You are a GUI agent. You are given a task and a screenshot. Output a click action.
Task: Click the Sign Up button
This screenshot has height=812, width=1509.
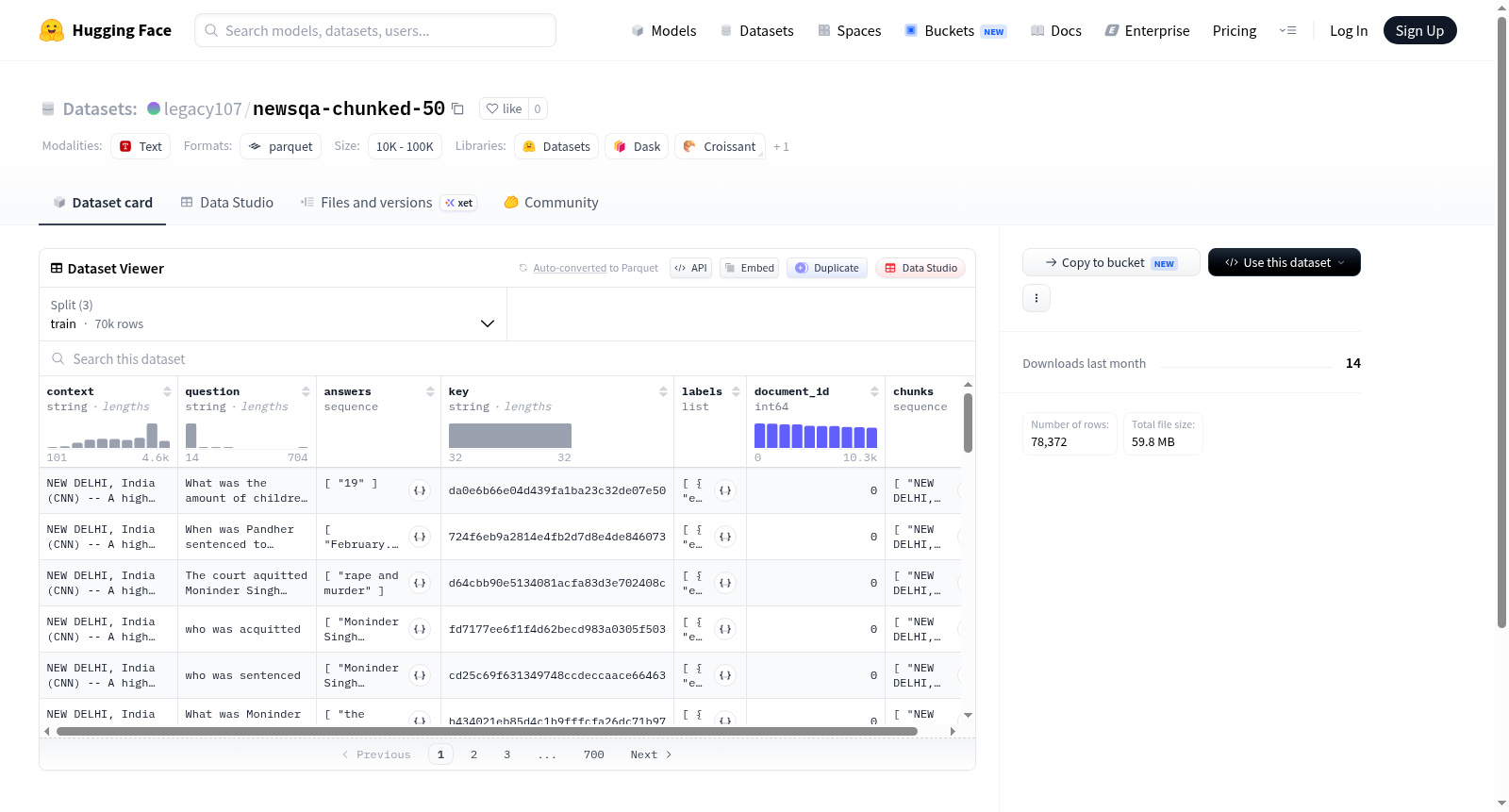coord(1419,30)
